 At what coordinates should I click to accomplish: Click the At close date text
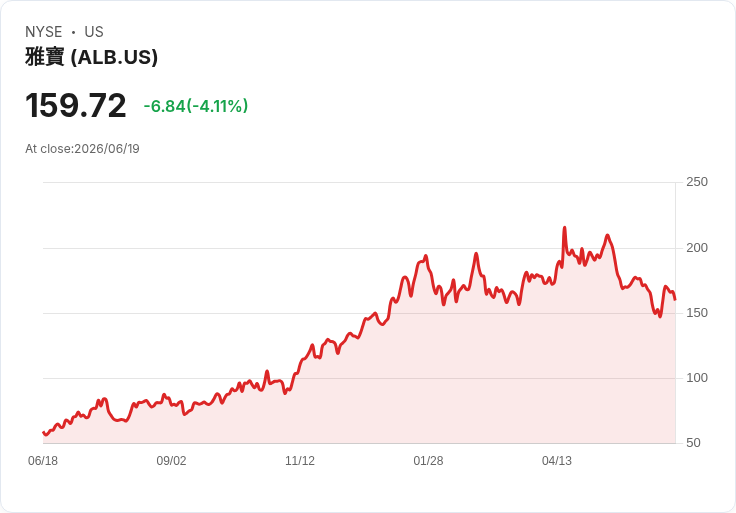coord(82,149)
